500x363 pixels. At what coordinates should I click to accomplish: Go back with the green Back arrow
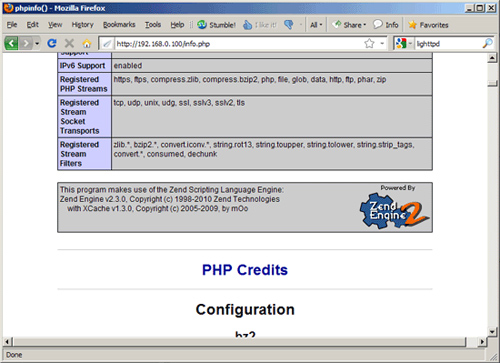[11, 43]
